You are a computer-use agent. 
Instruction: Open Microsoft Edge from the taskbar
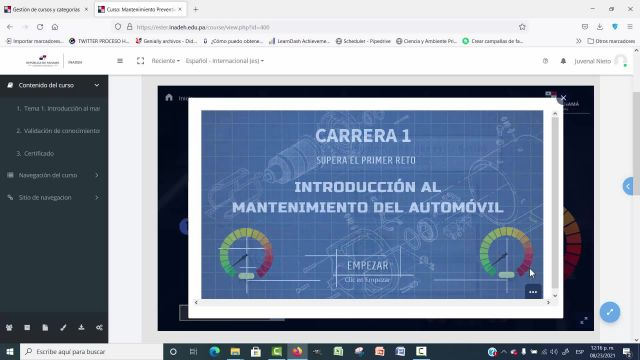(x=214, y=351)
